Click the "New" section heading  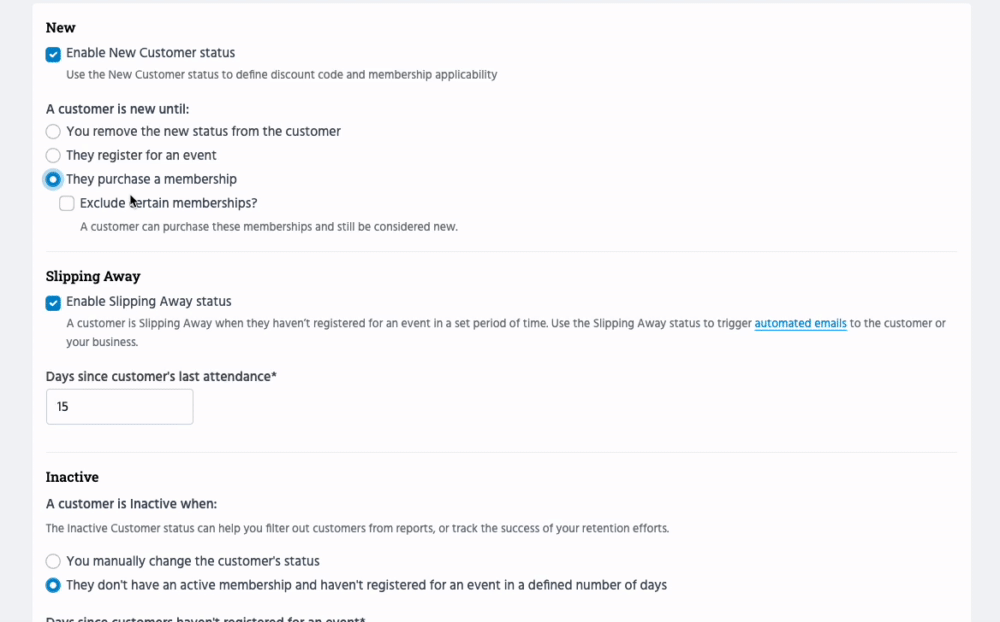click(60, 28)
